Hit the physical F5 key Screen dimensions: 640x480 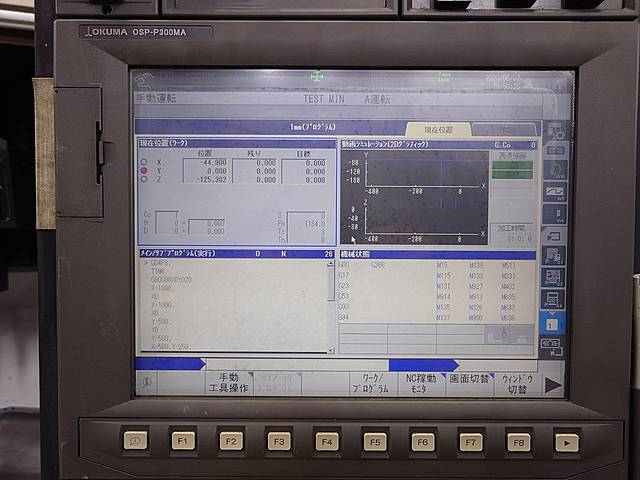[375, 442]
